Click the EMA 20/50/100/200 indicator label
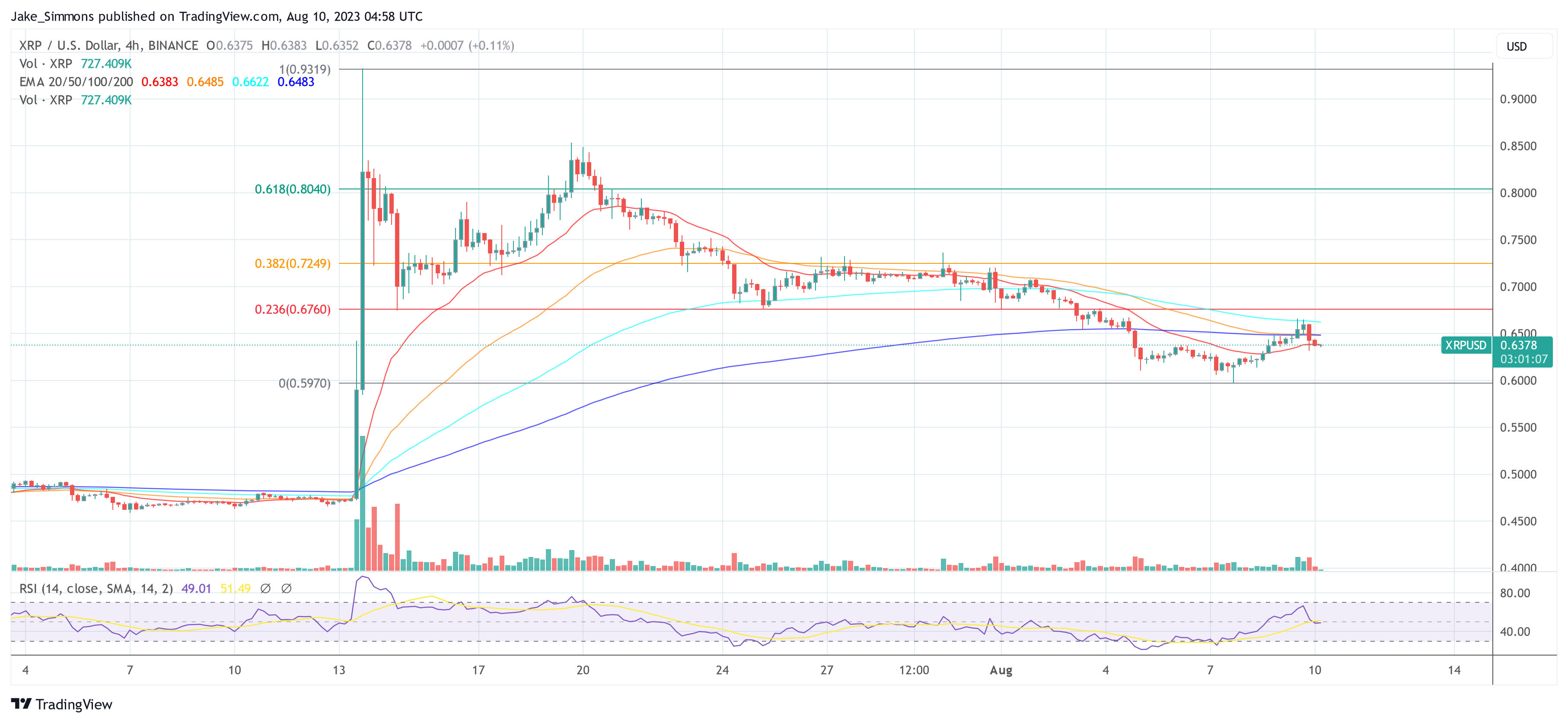 [x=76, y=82]
